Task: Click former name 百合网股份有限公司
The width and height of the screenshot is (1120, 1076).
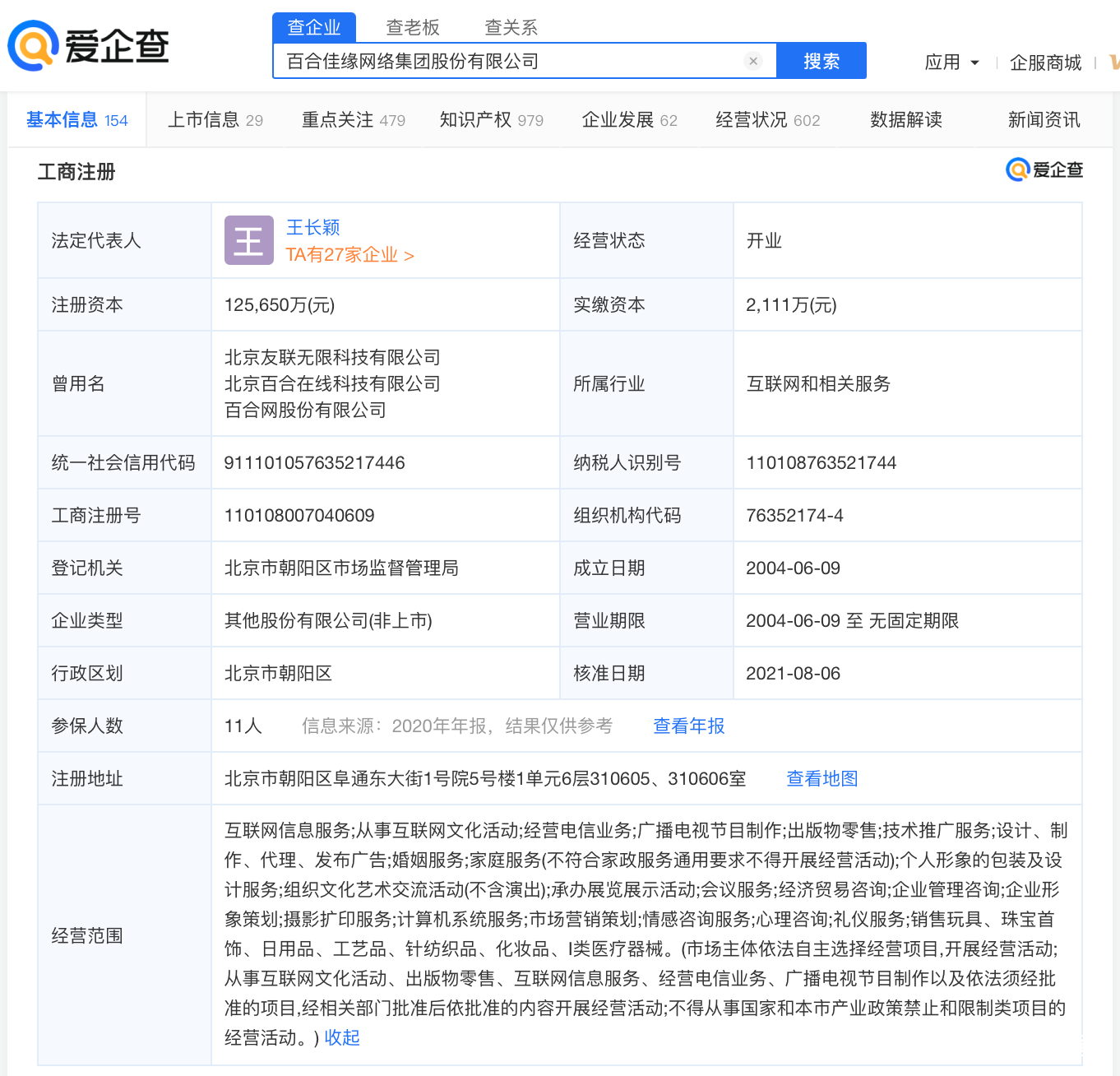Action: click(305, 410)
